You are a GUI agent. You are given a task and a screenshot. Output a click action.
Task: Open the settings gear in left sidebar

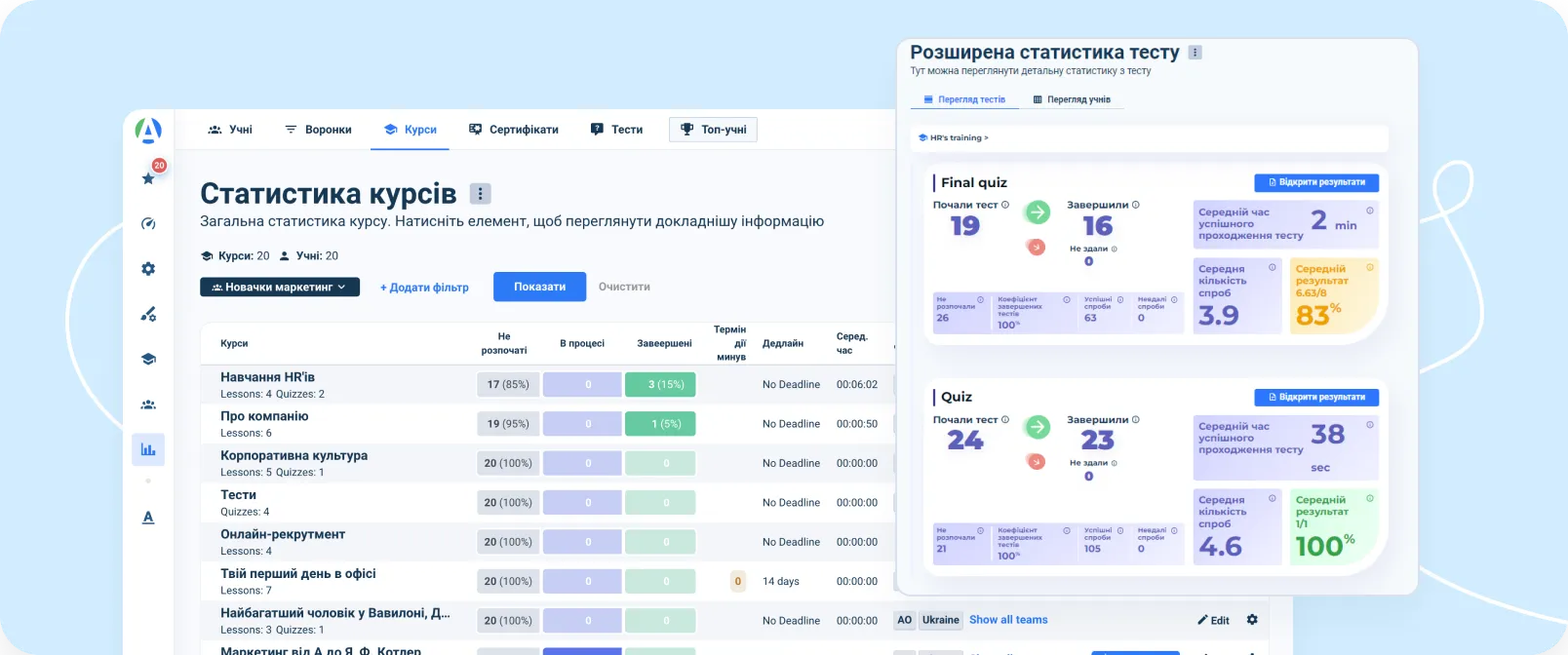[148, 269]
